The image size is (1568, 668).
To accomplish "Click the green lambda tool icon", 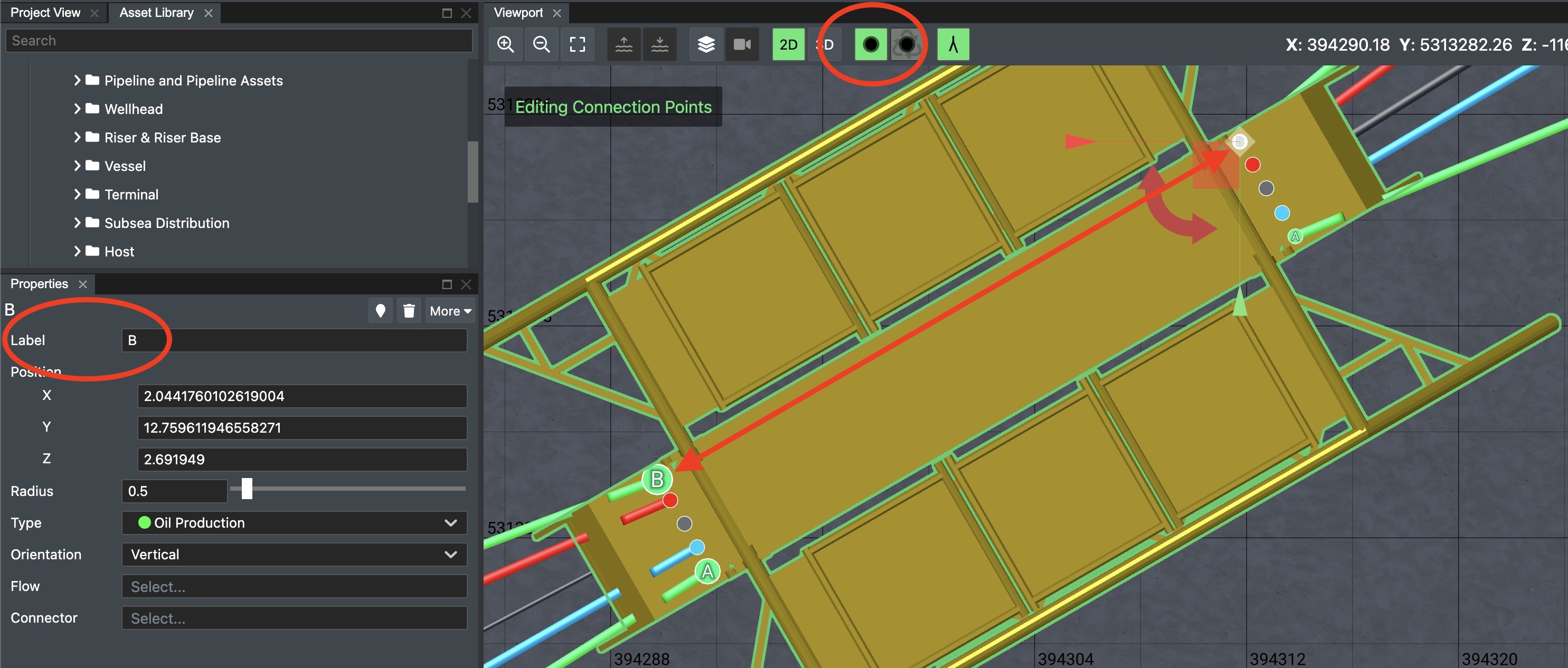I will click(x=953, y=44).
